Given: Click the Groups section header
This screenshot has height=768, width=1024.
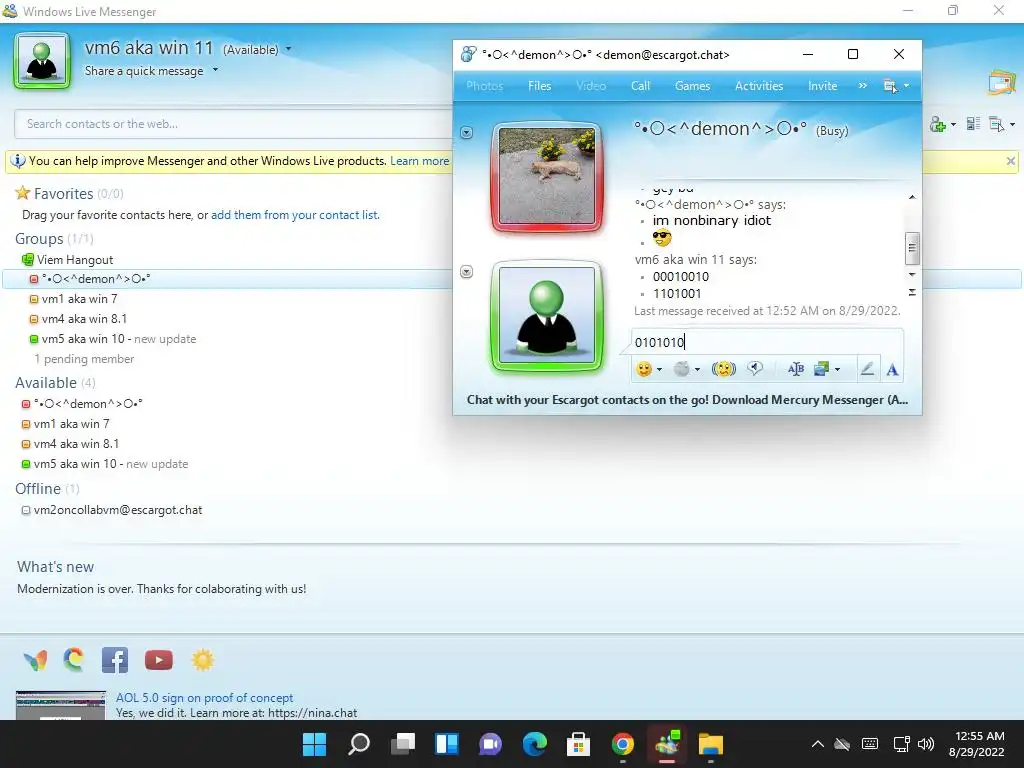Looking at the screenshot, I should click(54, 239).
